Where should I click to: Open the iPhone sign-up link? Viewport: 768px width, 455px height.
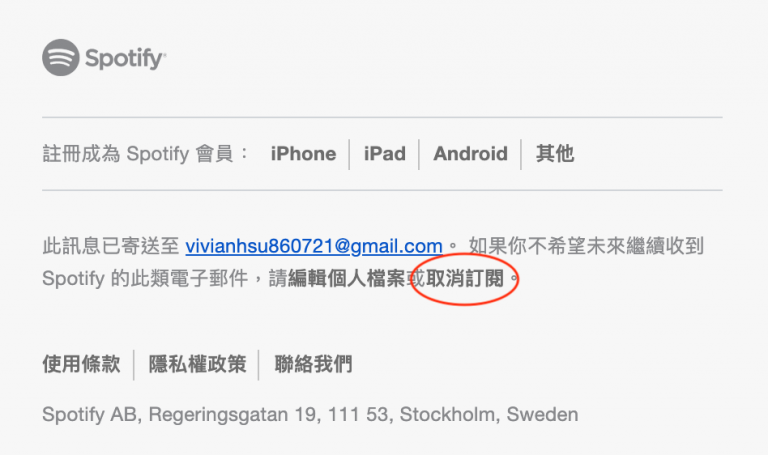click(x=303, y=154)
